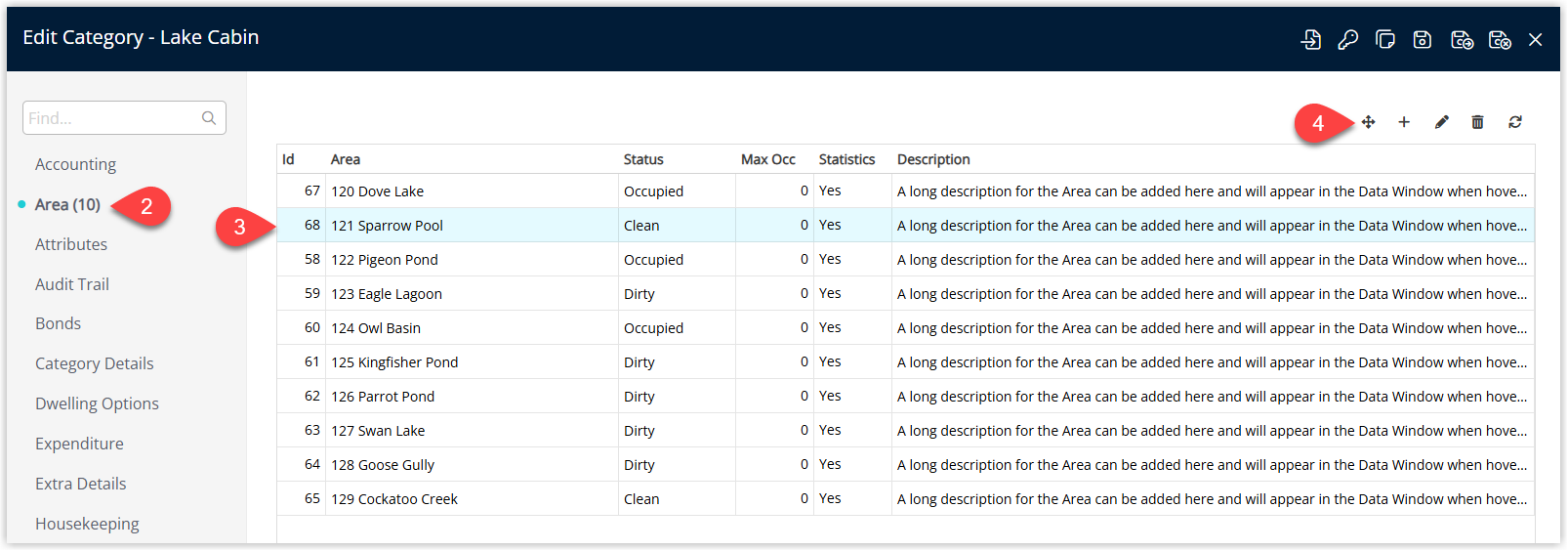This screenshot has width=1568, height=551.
Task: Select the 125 Kingfisher Pond row
Action: [x=906, y=361]
